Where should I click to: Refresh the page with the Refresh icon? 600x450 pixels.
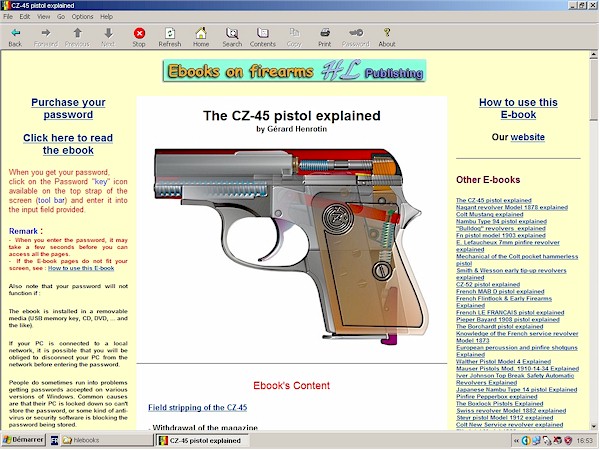[170, 37]
